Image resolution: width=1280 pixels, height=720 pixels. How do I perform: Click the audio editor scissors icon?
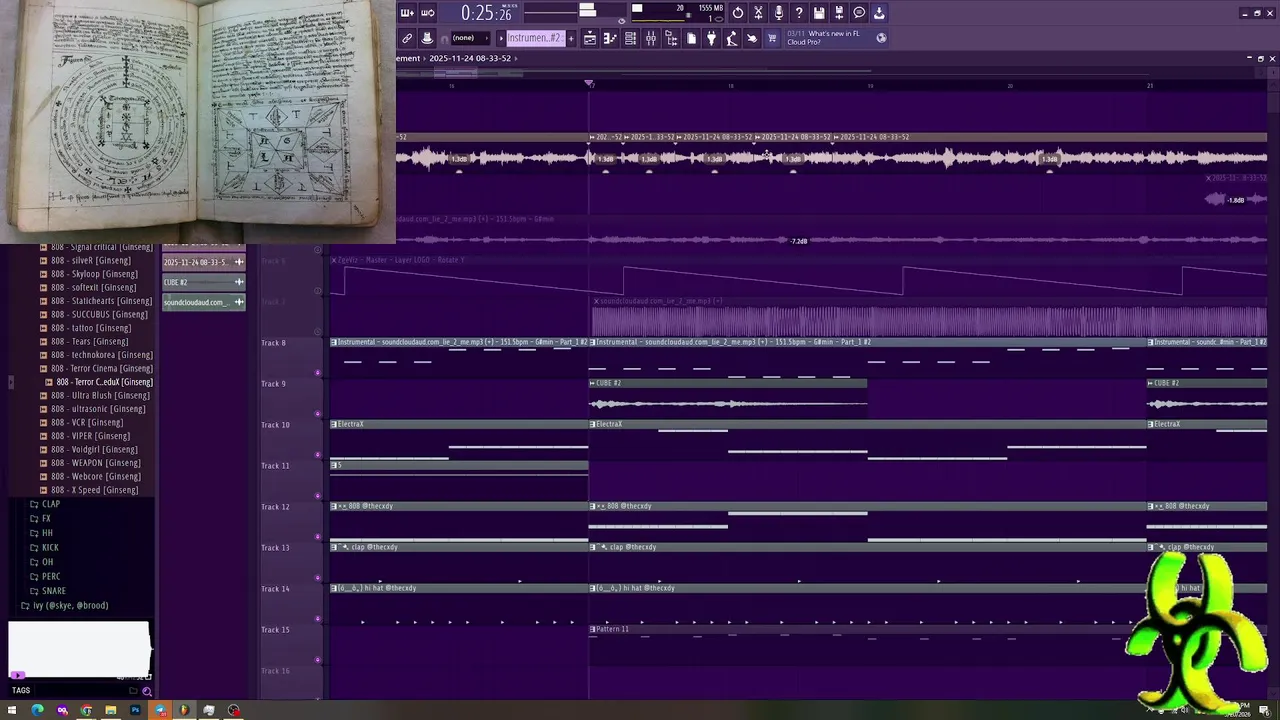(x=758, y=13)
